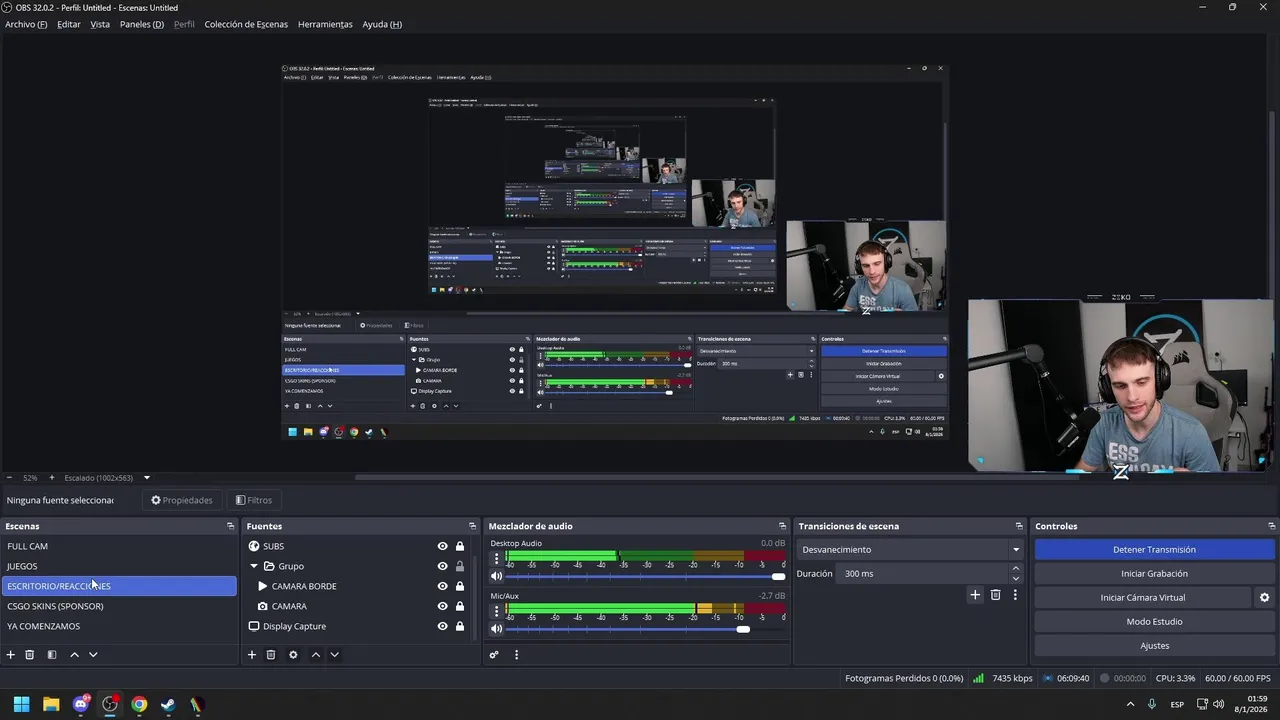Open the Vista menu
This screenshot has width=1280, height=720.
pyautogui.click(x=100, y=24)
